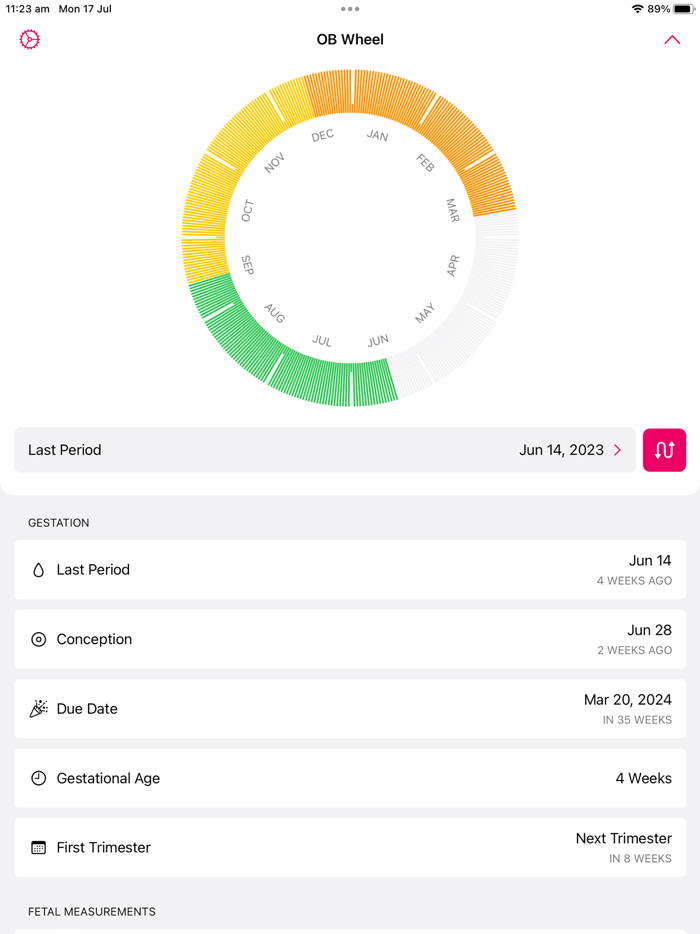The width and height of the screenshot is (700, 934).
Task: Open the Last Period date picker chevron
Action: 617,450
